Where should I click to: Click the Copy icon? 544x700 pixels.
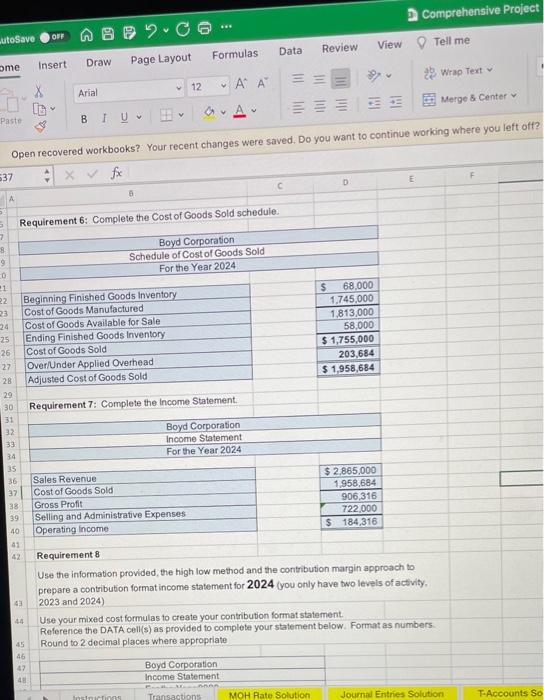[40, 109]
